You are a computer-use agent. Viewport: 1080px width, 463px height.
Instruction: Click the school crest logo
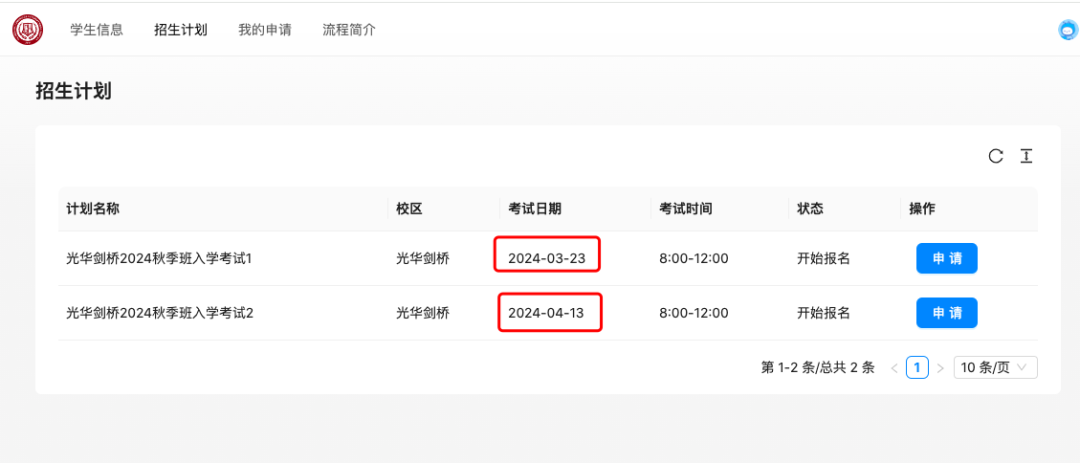coord(28,30)
